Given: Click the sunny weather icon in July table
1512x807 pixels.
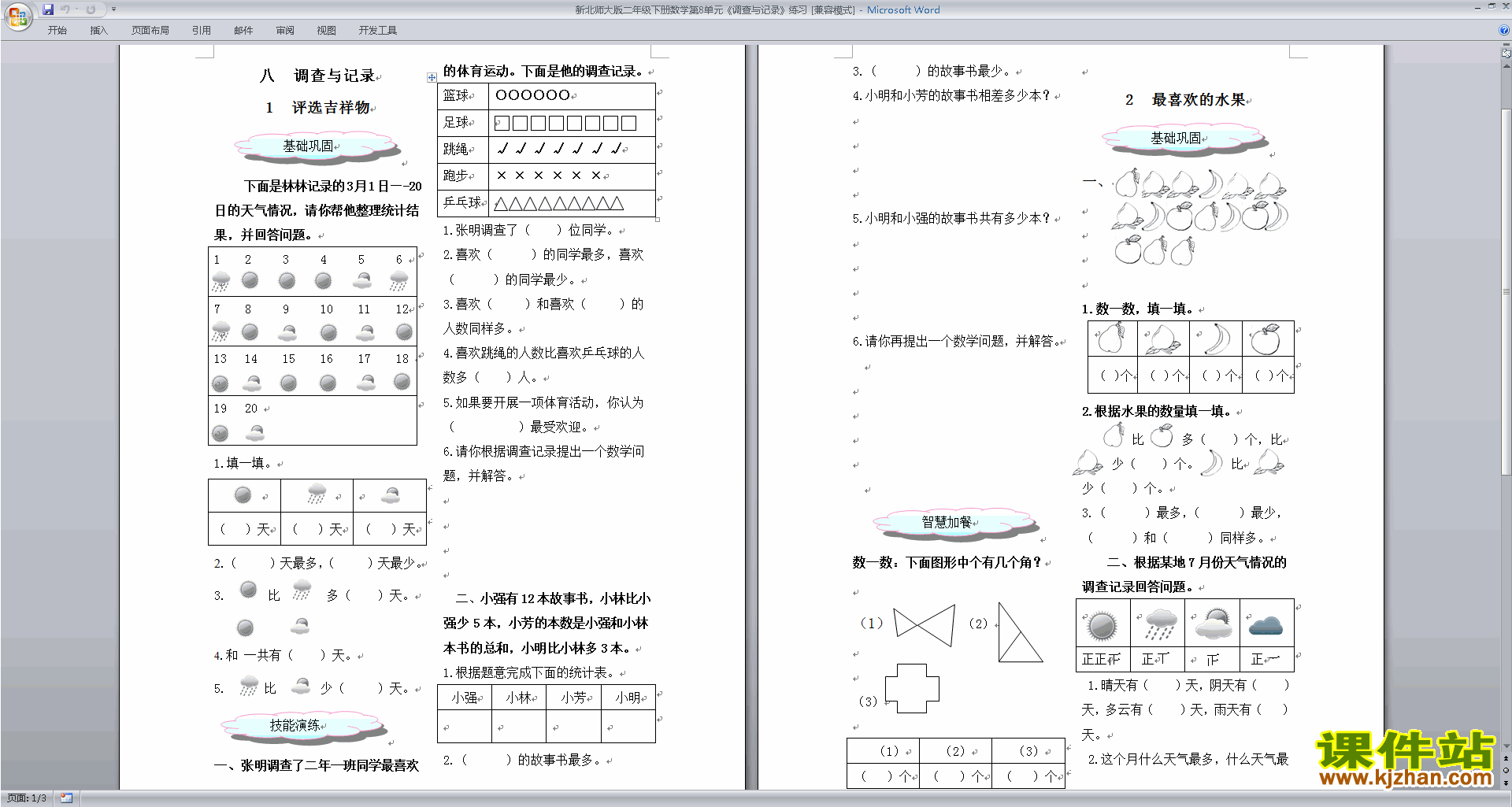Looking at the screenshot, I should click(1101, 626).
